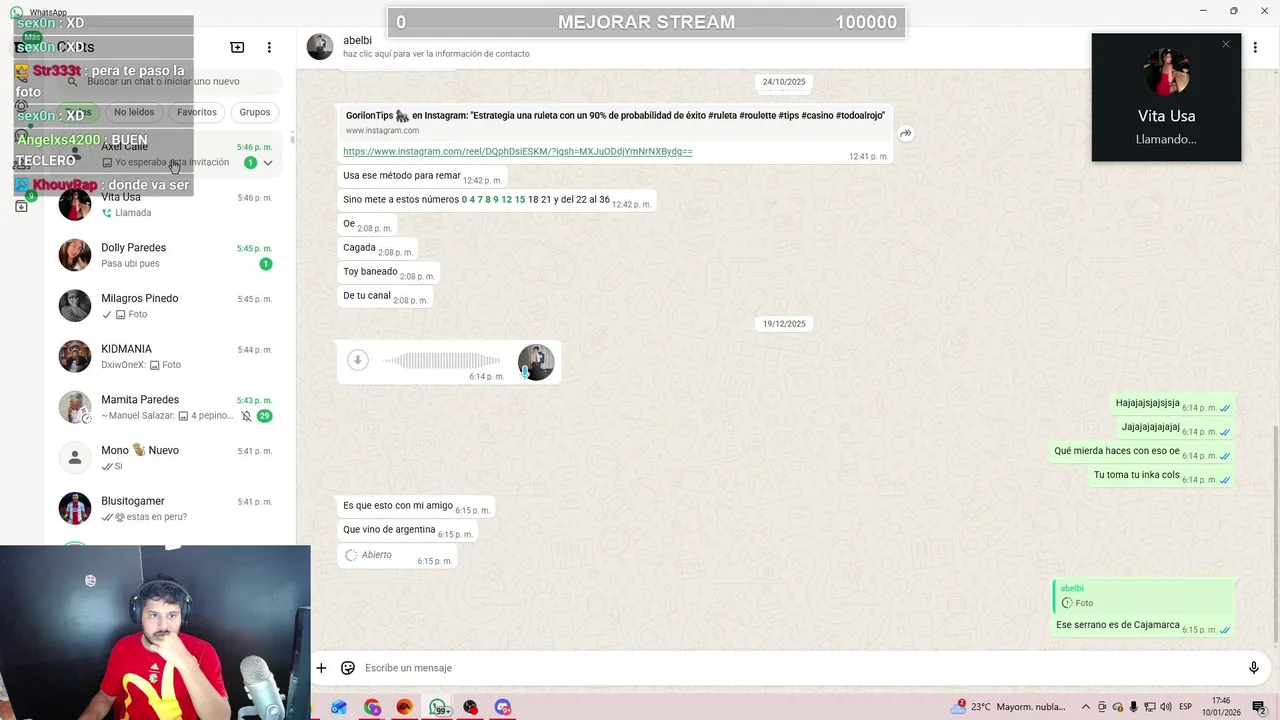Open the chat list three-dot menu

[x=269, y=47]
